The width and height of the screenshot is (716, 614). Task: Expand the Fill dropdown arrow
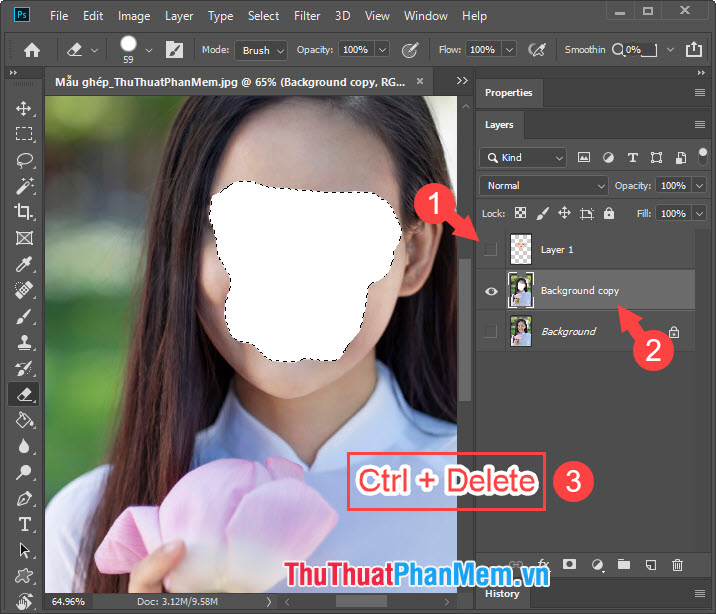699,214
